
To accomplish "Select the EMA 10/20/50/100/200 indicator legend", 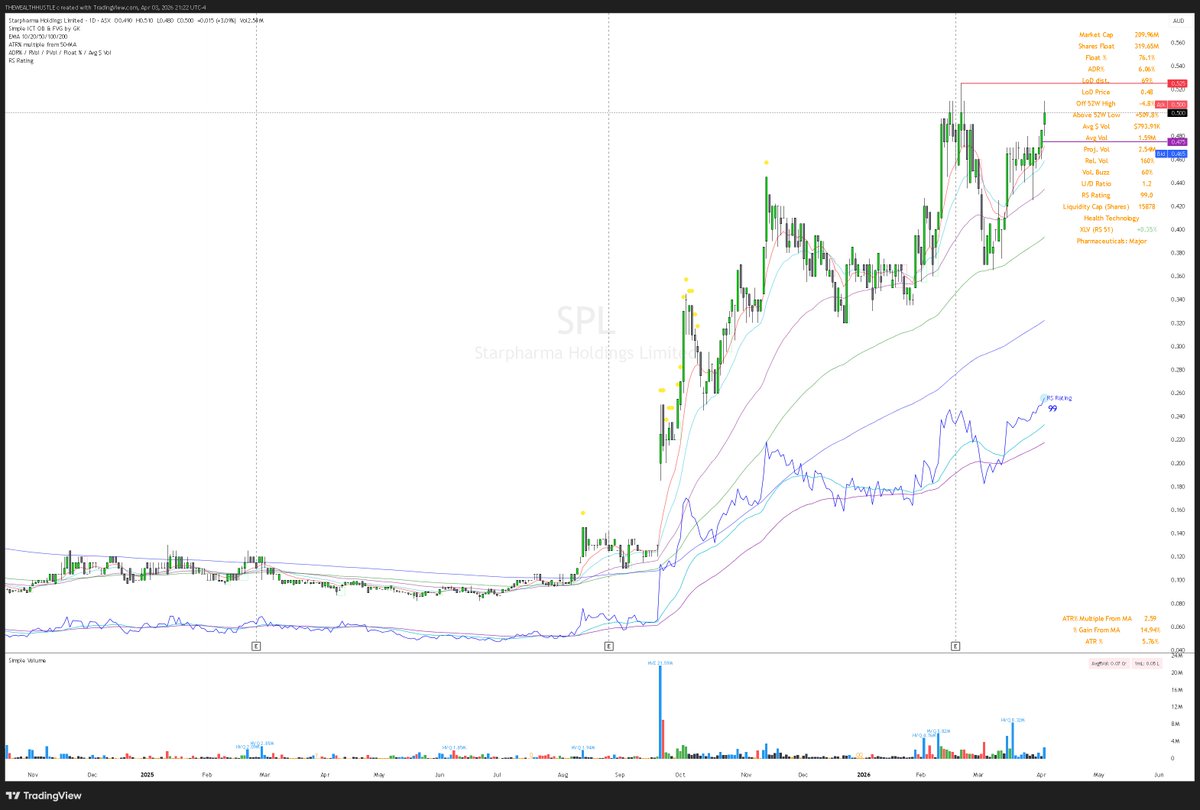I will (x=37, y=36).
